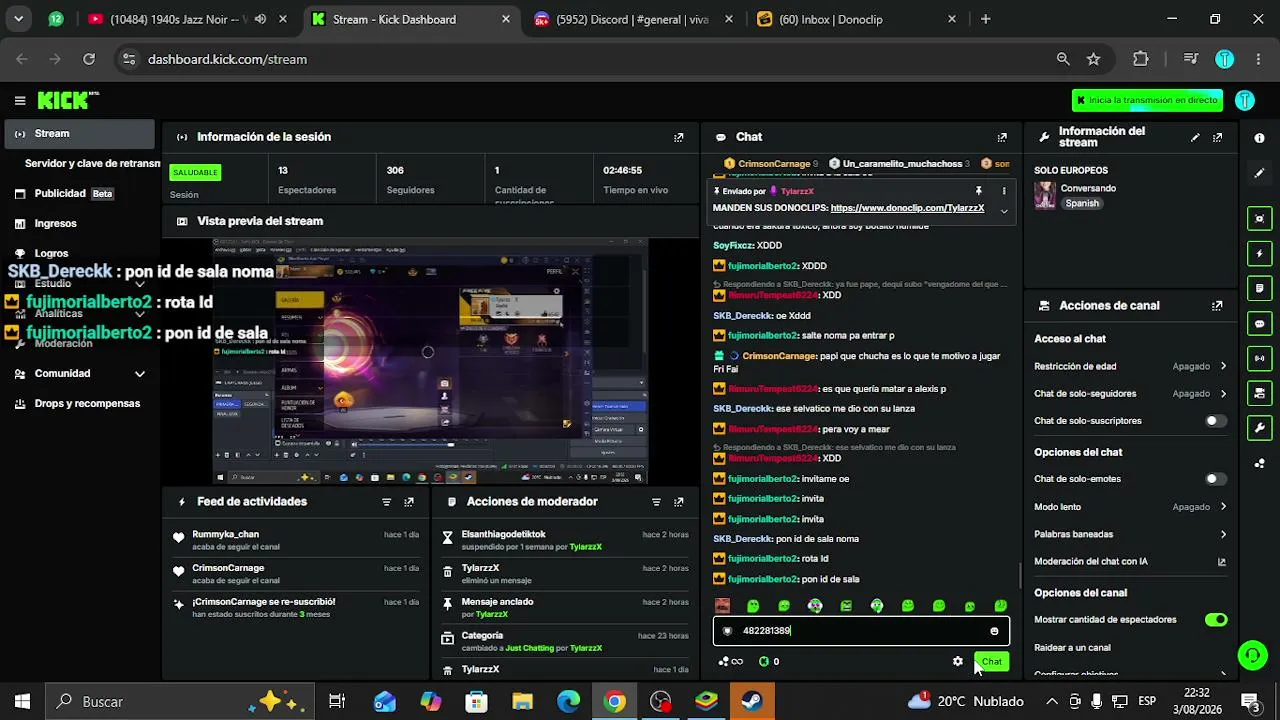Toggle Chat de solo-suscriptores switch

[x=1215, y=421]
